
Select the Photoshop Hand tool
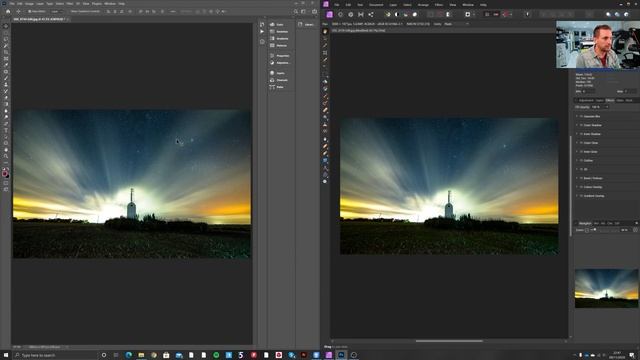tap(6, 150)
